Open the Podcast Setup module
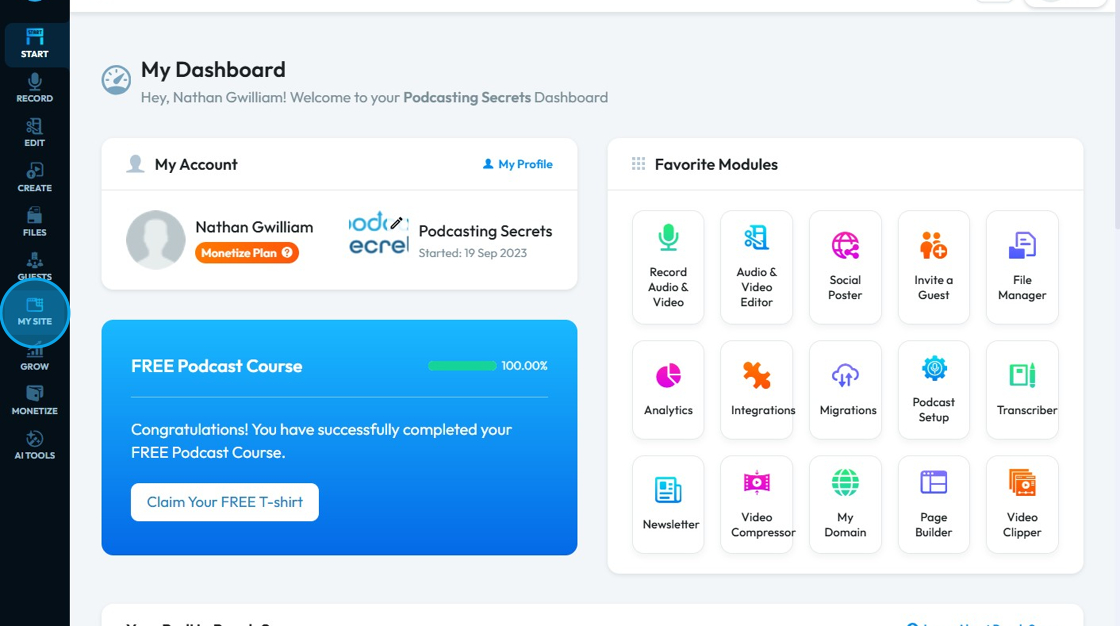 click(933, 389)
